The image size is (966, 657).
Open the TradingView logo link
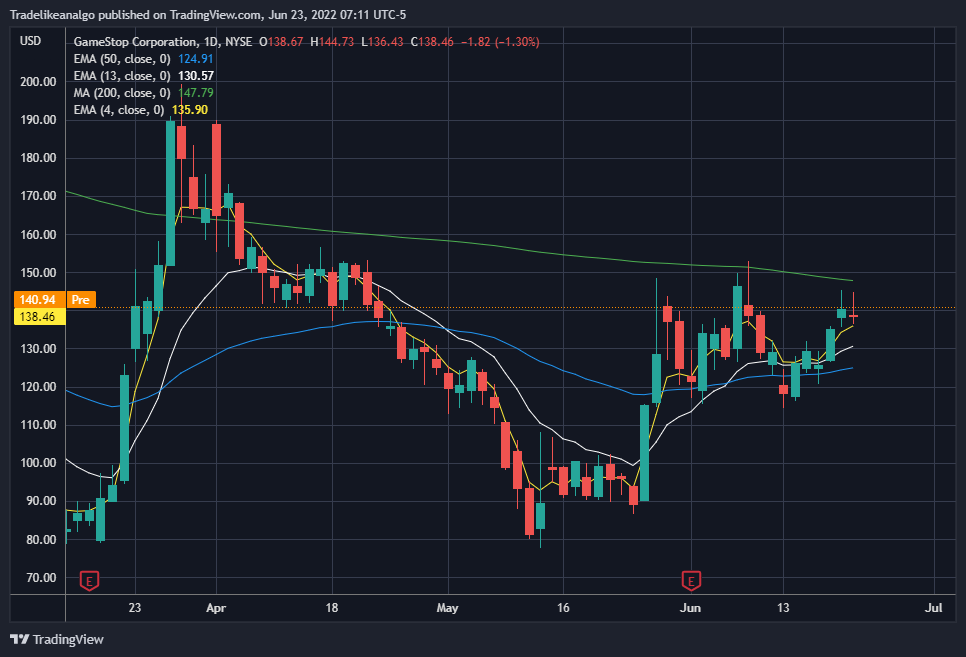[57, 639]
